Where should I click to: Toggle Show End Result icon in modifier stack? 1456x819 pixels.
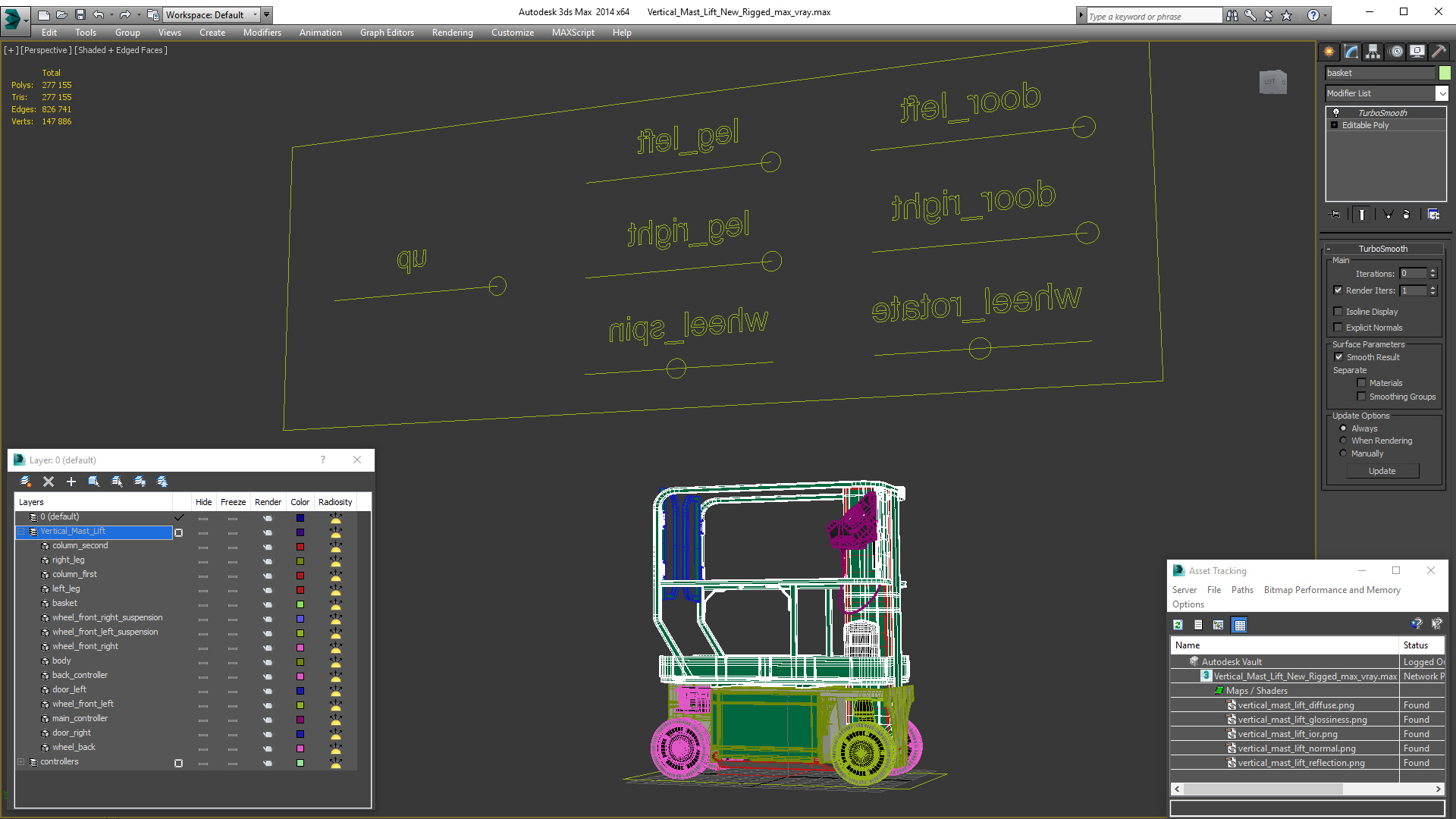point(1362,215)
